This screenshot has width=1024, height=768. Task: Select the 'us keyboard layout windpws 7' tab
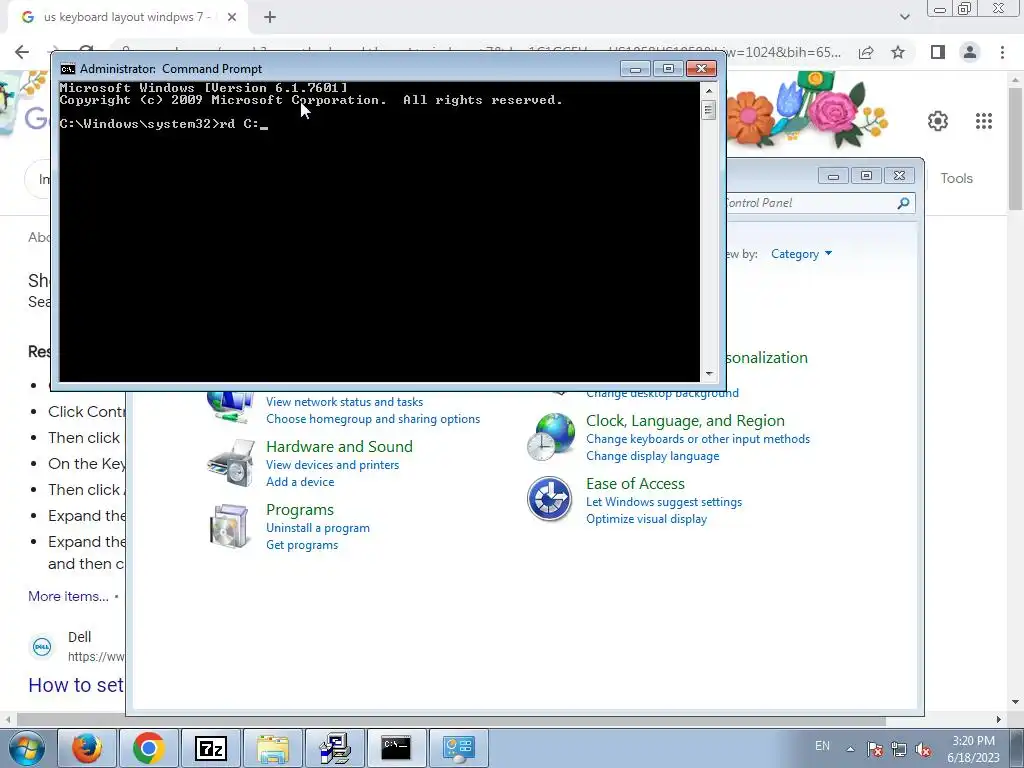127,18
